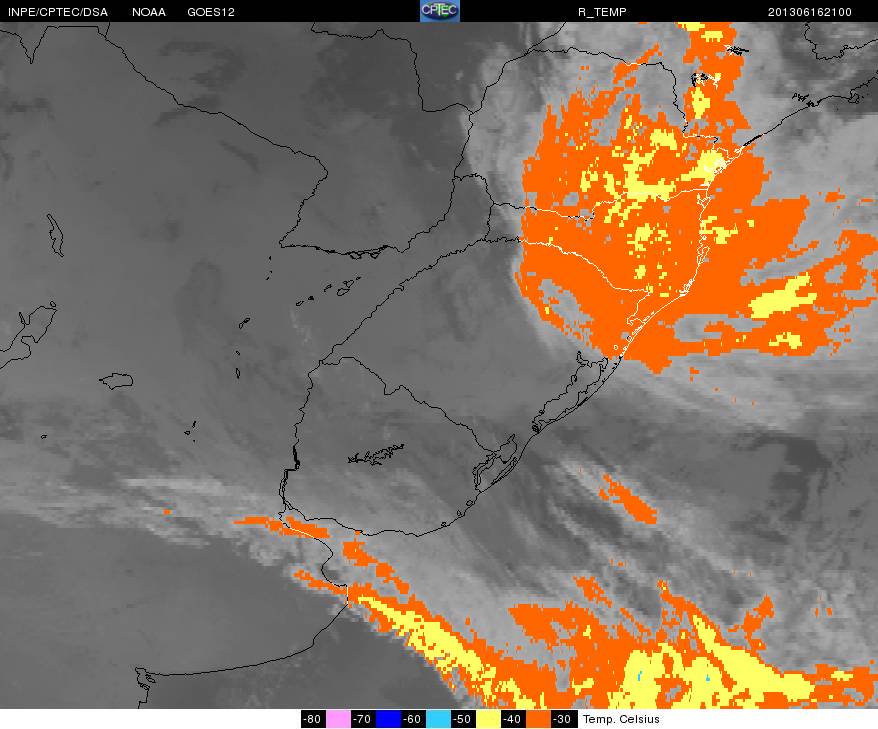Click the -80 legend value

[312, 719]
